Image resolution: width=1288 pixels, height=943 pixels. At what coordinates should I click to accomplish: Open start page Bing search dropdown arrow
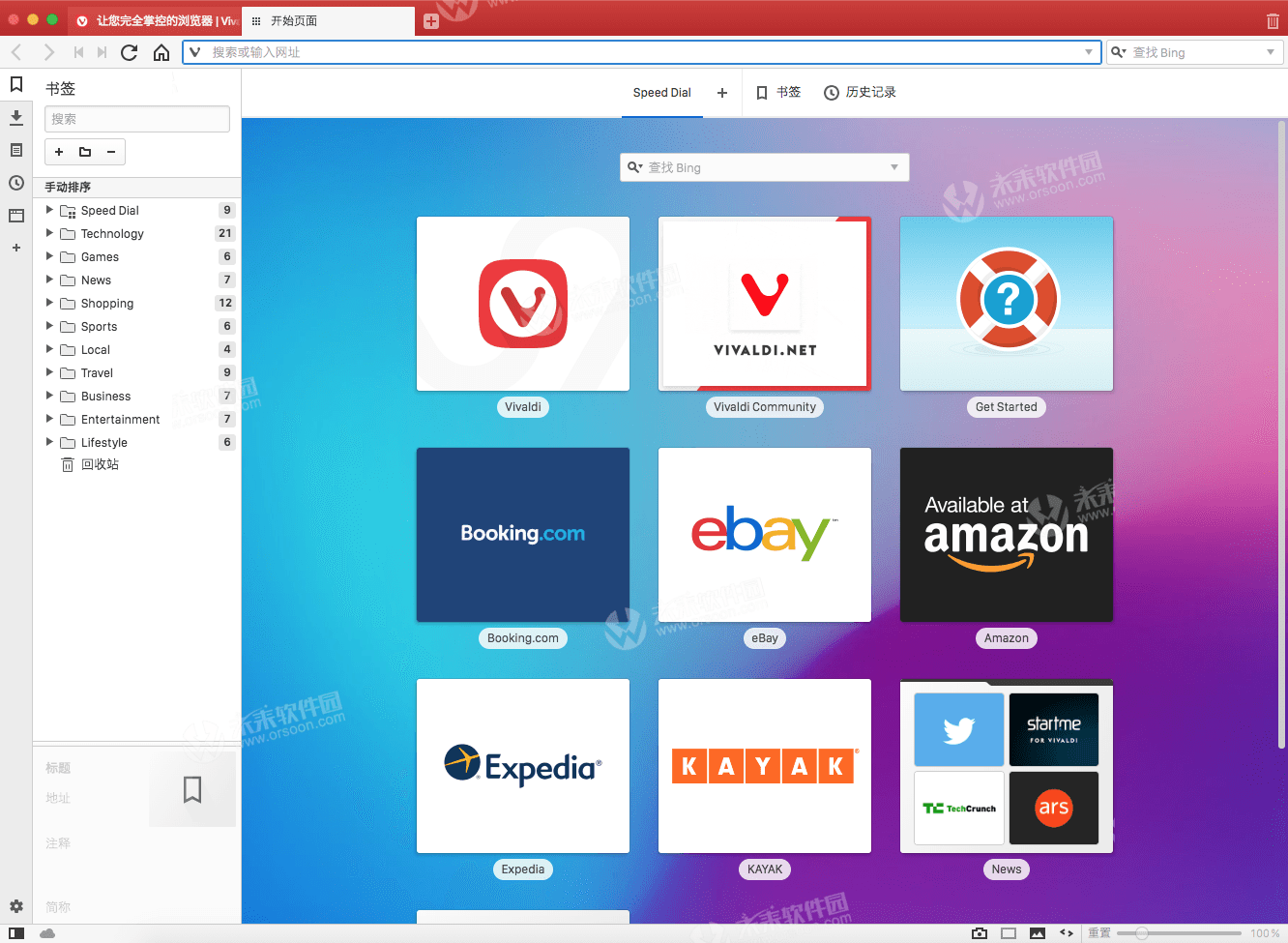pyautogui.click(x=894, y=167)
